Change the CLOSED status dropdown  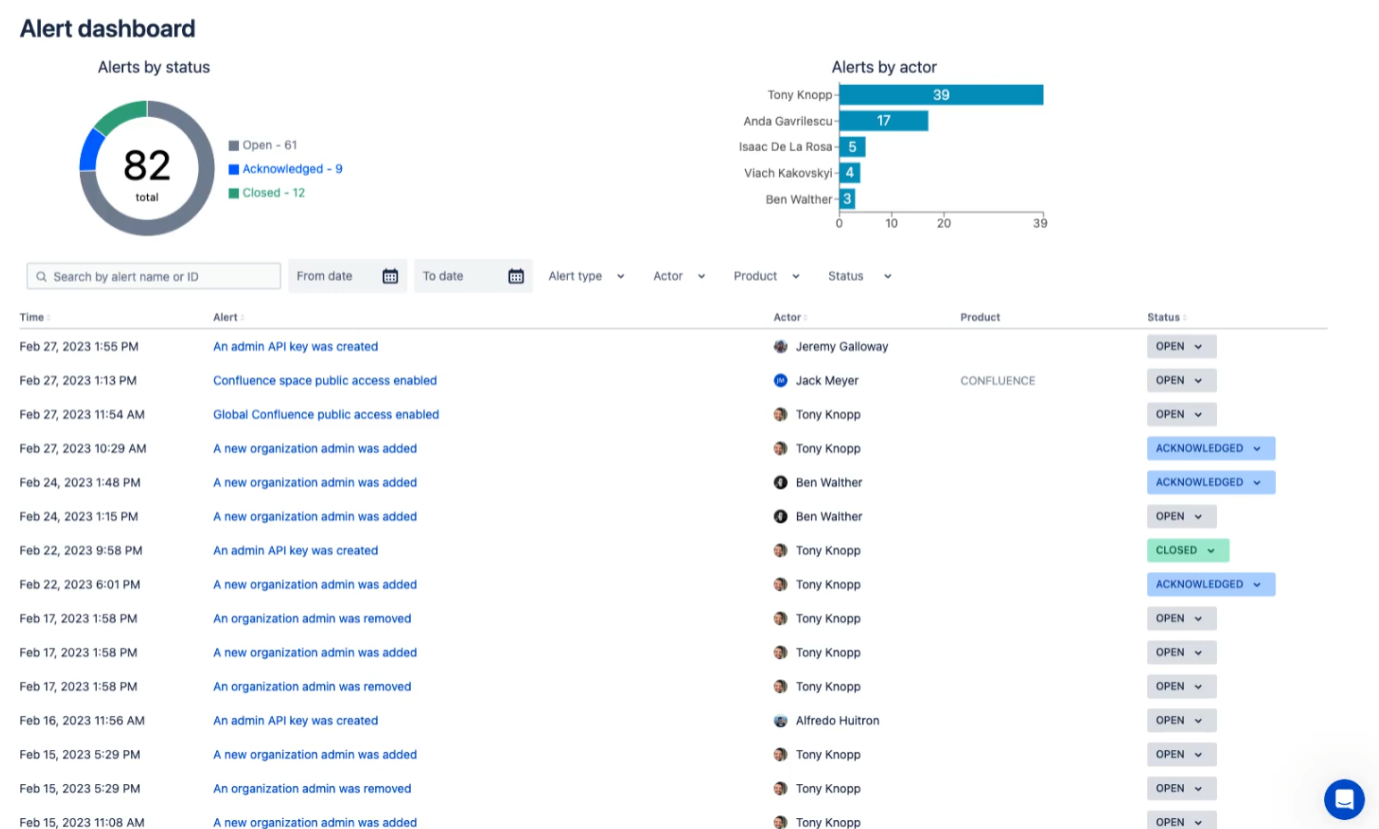[1187, 551]
